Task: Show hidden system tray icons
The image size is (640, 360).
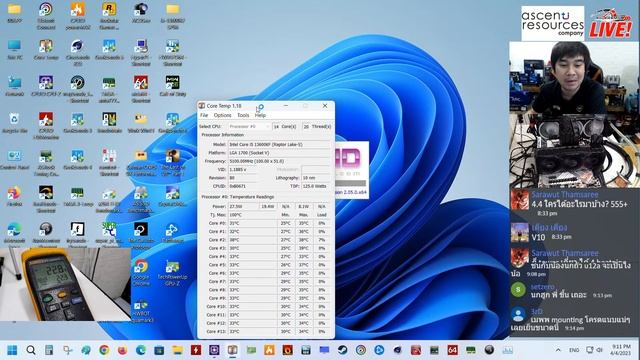Action: [x=558, y=350]
